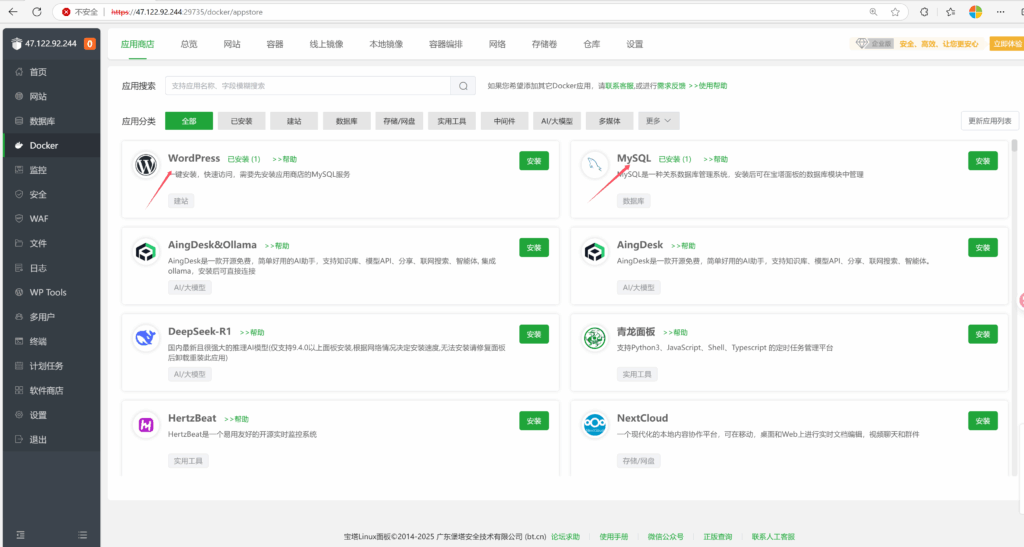Switch to the 容器编排 tab
Image resolution: width=1024 pixels, height=547 pixels.
pos(446,44)
